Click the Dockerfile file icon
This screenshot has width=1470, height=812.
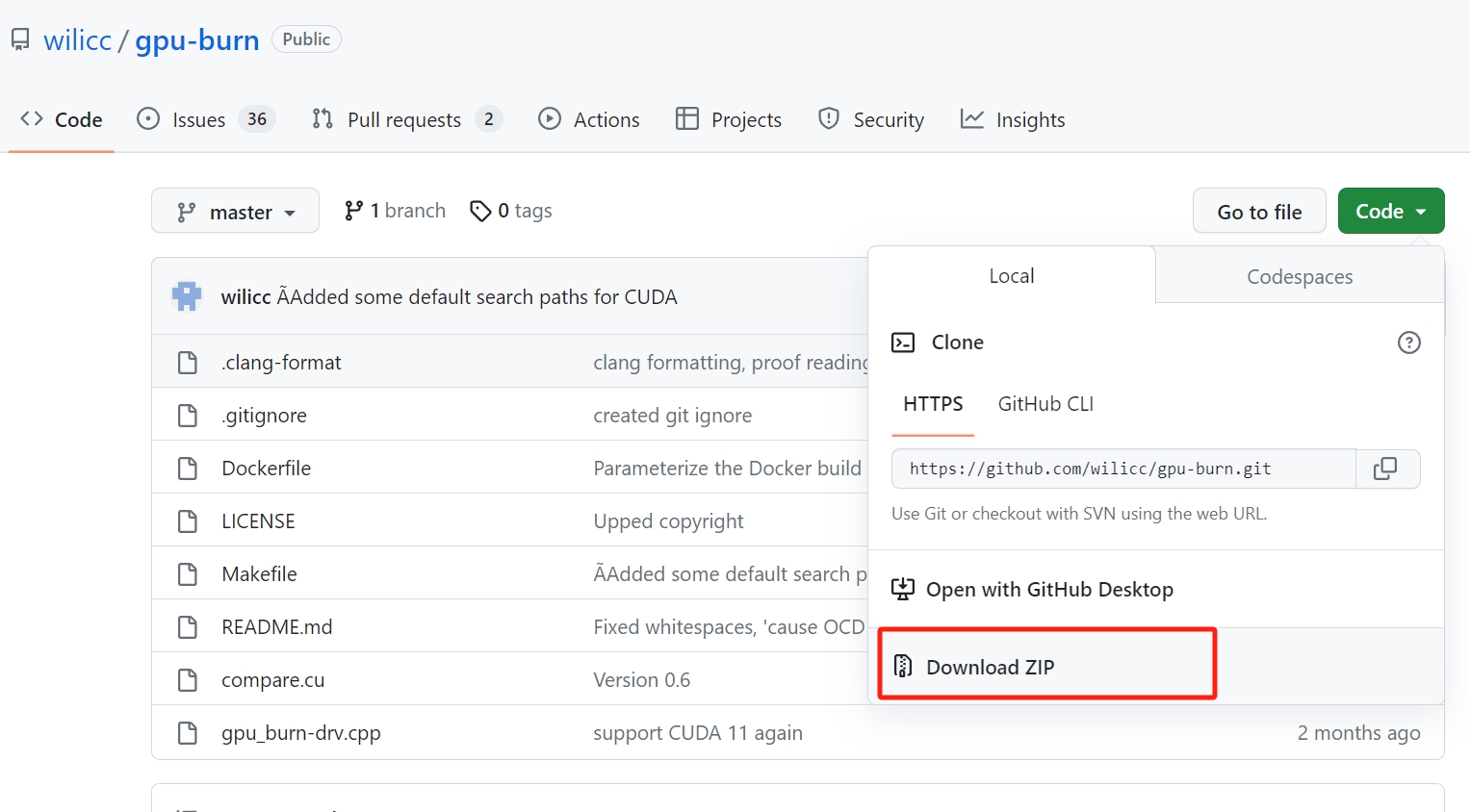[187, 468]
